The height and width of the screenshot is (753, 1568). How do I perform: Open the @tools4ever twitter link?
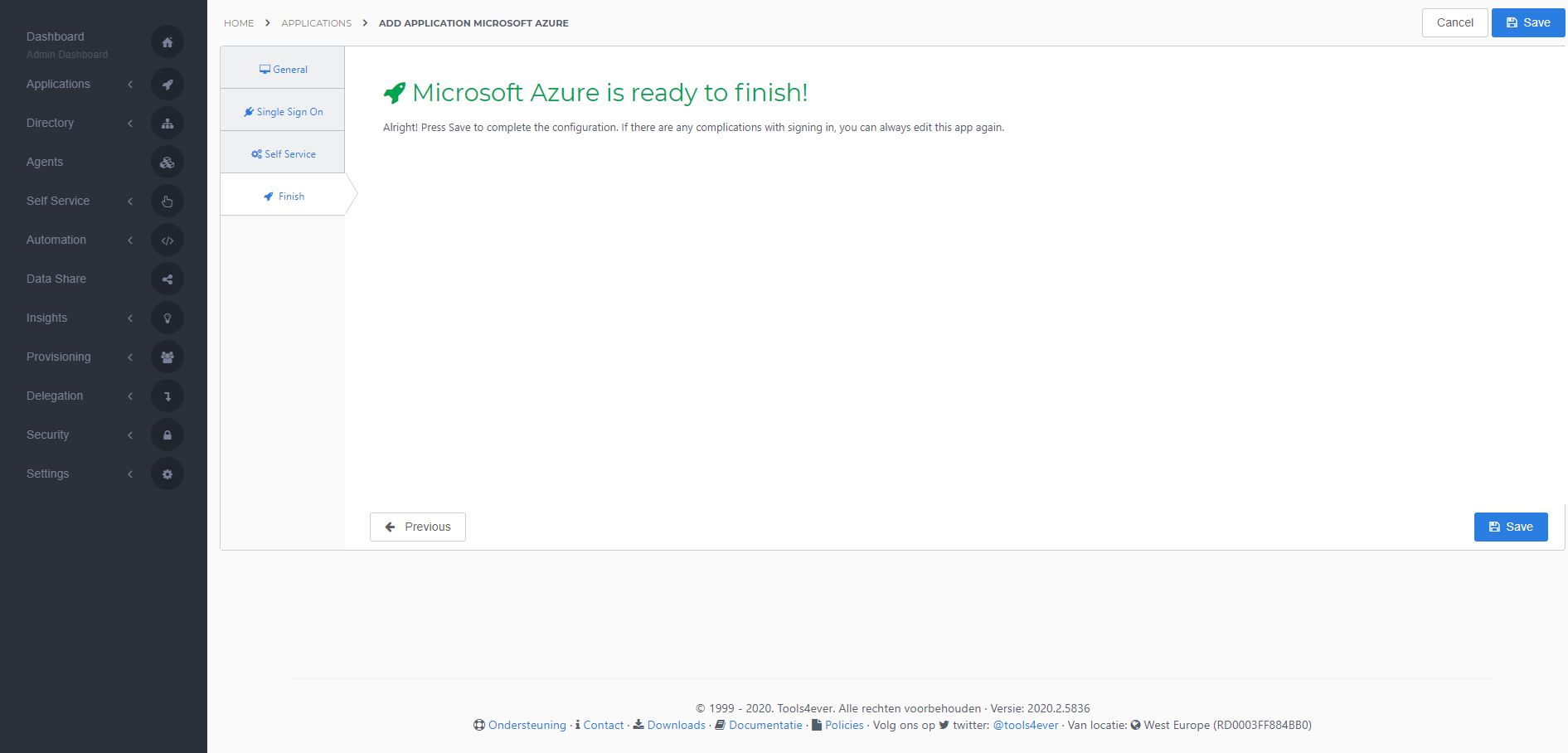pos(1026,725)
